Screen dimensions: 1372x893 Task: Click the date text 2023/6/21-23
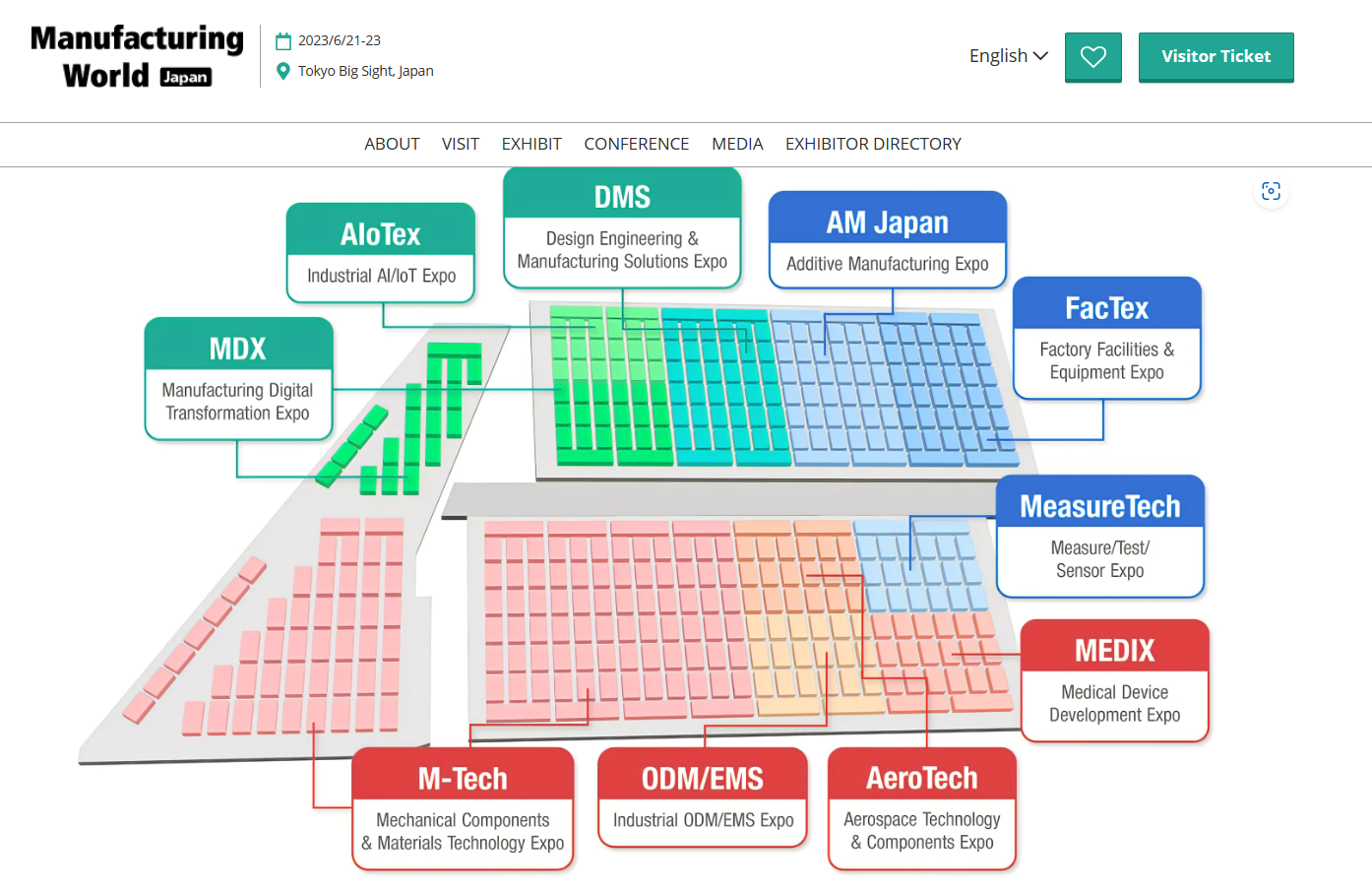[340, 40]
